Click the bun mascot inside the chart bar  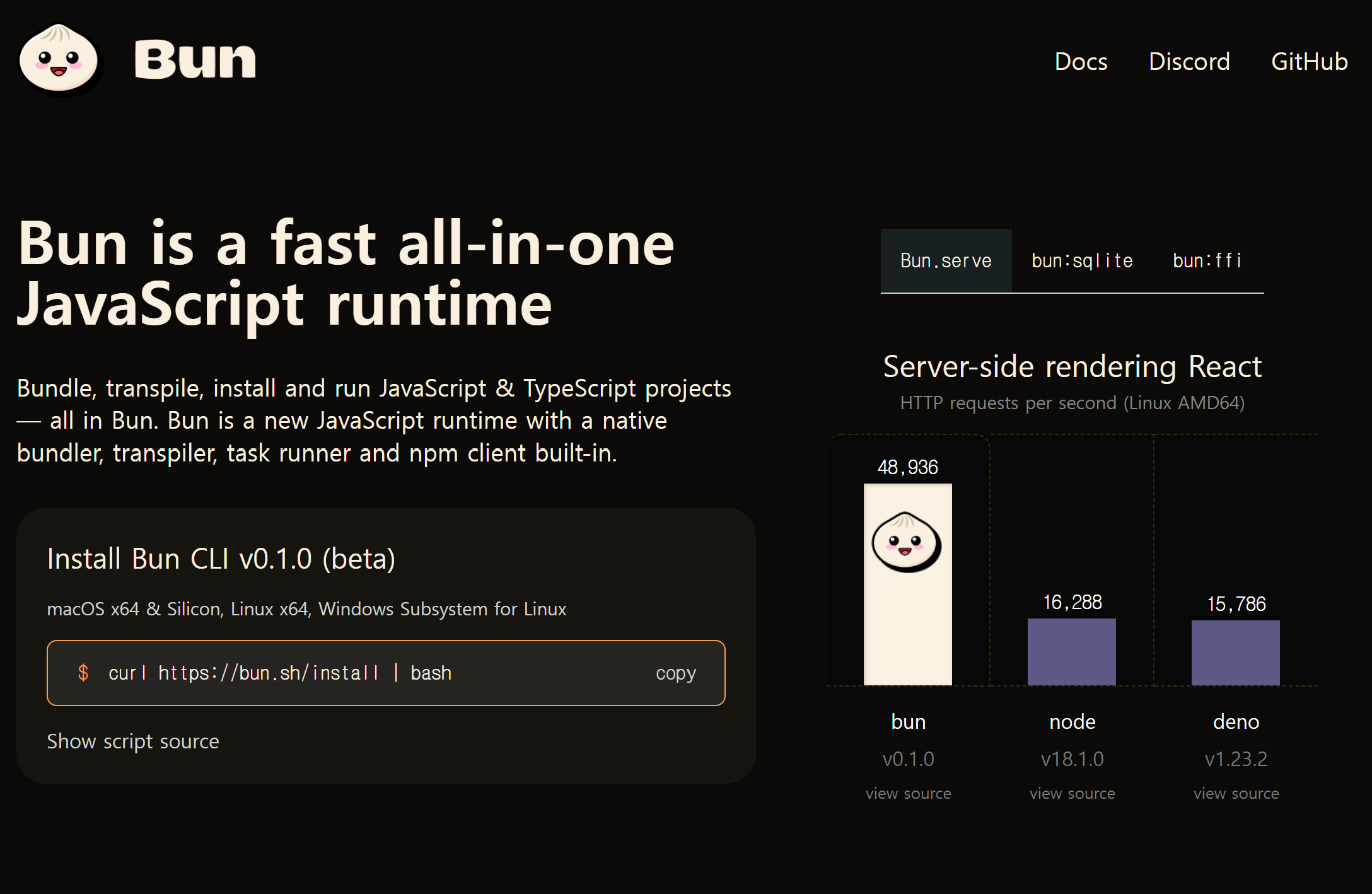click(907, 542)
